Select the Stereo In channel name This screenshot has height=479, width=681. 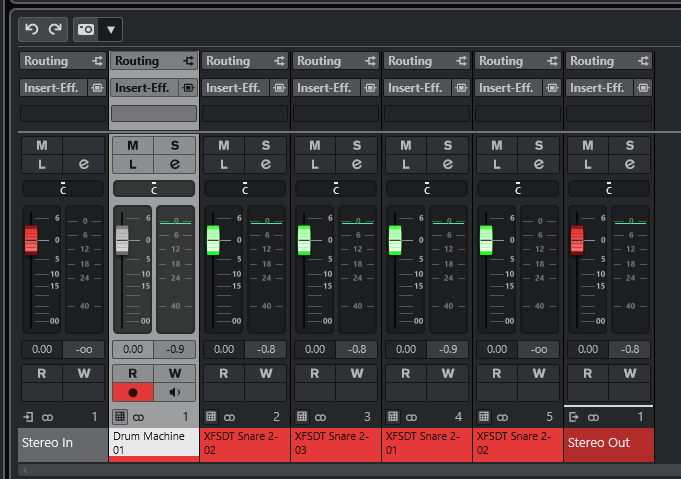pos(63,443)
